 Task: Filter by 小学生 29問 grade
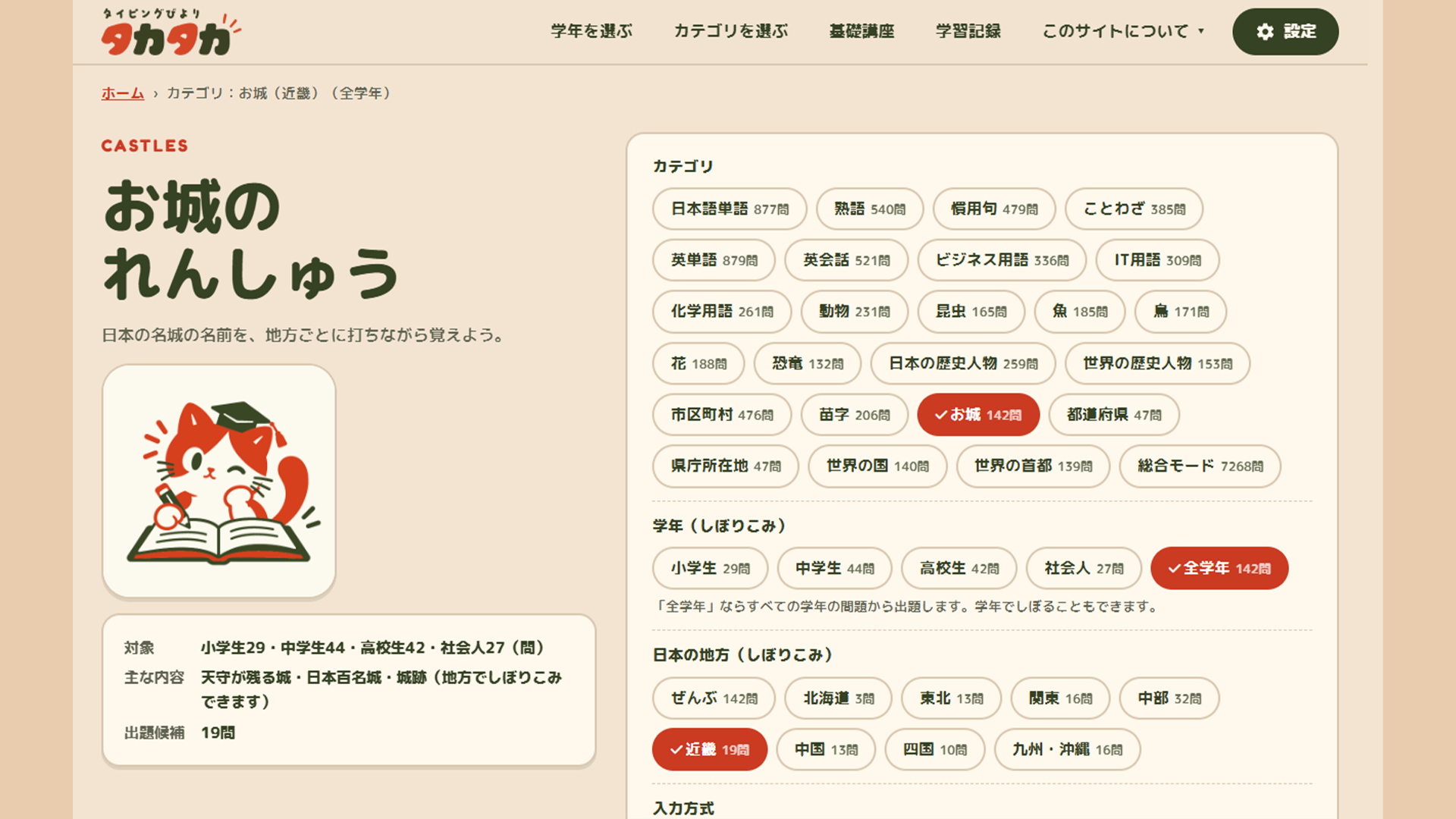coord(710,568)
